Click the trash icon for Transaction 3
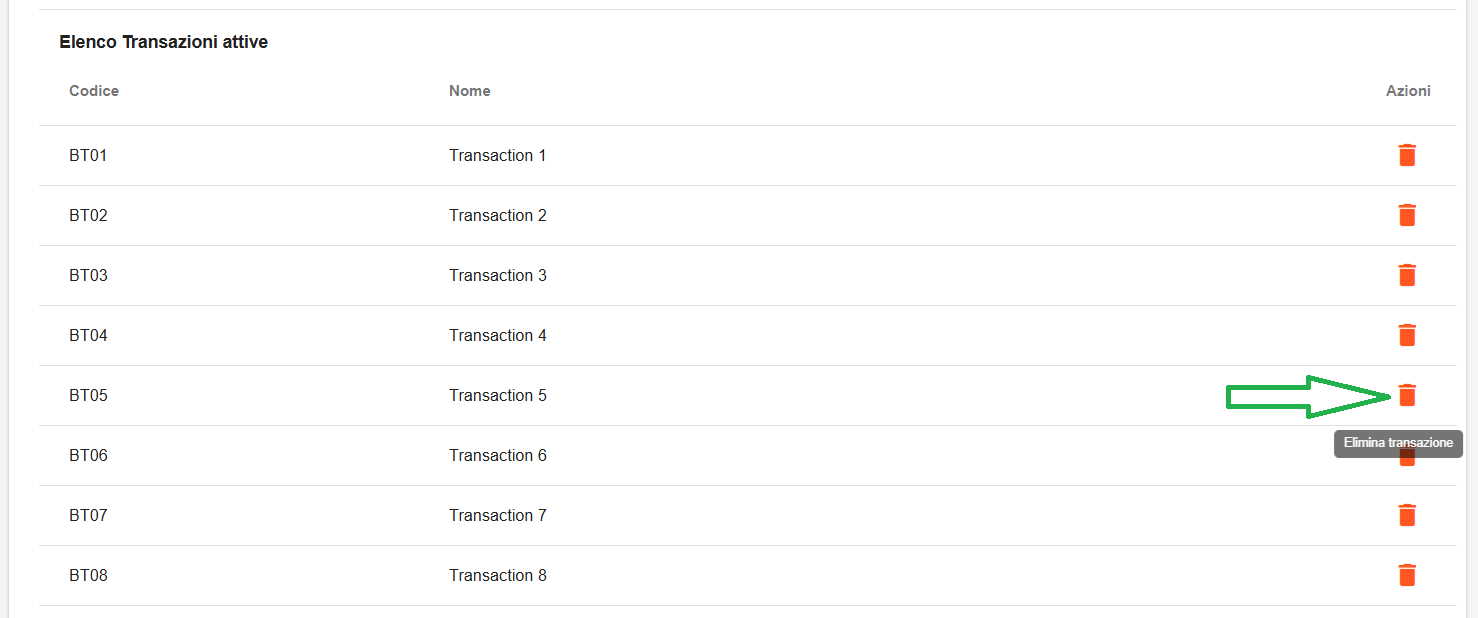The height and width of the screenshot is (618, 1478). 1407,275
